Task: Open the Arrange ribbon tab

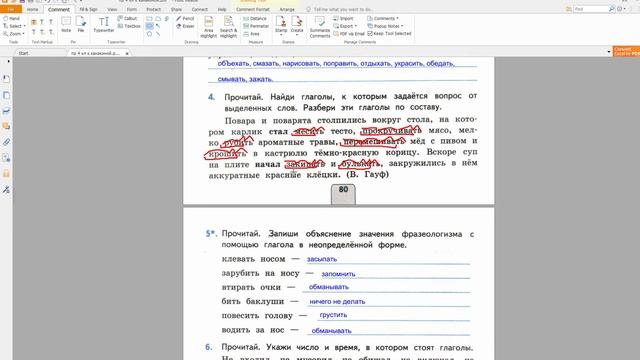Action: click(x=287, y=9)
